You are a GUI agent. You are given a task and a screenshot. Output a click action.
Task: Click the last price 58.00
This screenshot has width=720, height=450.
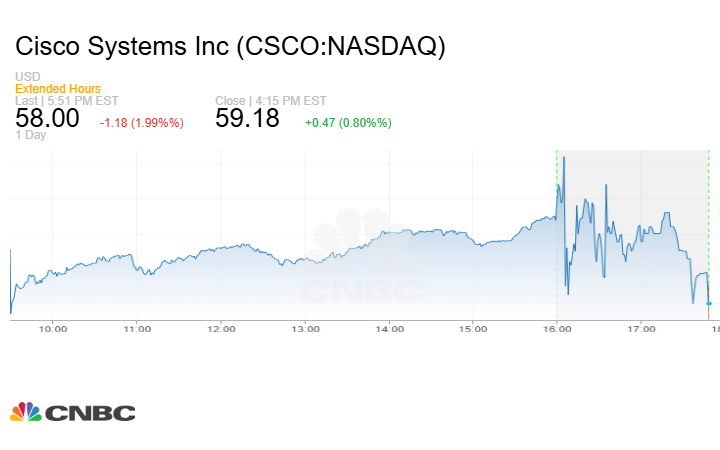pyautogui.click(x=47, y=118)
